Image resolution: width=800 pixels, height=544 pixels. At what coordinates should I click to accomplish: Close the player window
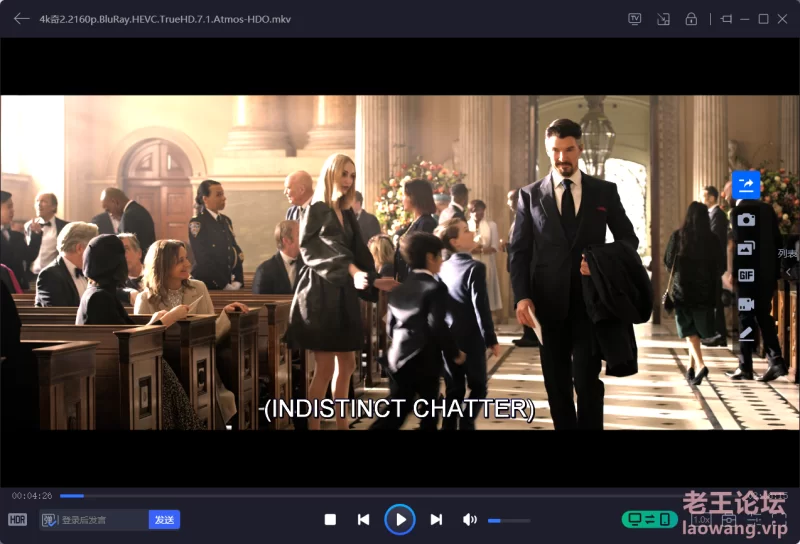click(x=782, y=19)
